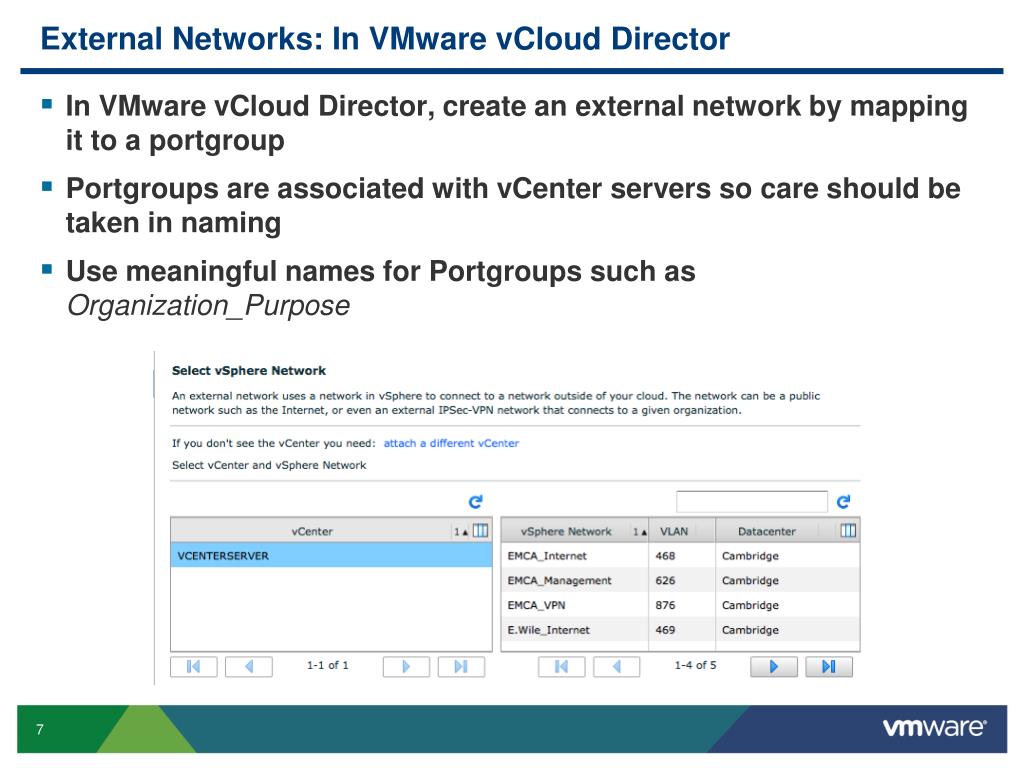Select the E.Wile_Internet network row
Image resolution: width=1024 pixels, height=768 pixels.
pos(680,630)
